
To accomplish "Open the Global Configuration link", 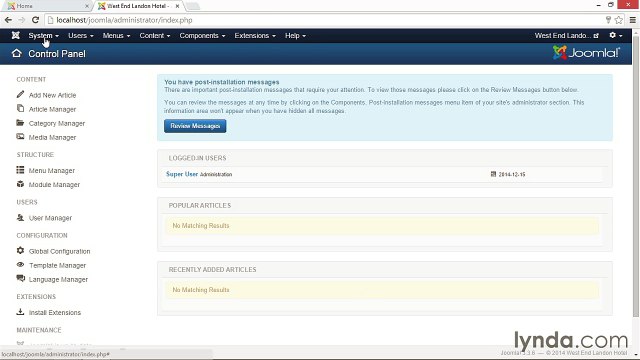I will coord(59,251).
